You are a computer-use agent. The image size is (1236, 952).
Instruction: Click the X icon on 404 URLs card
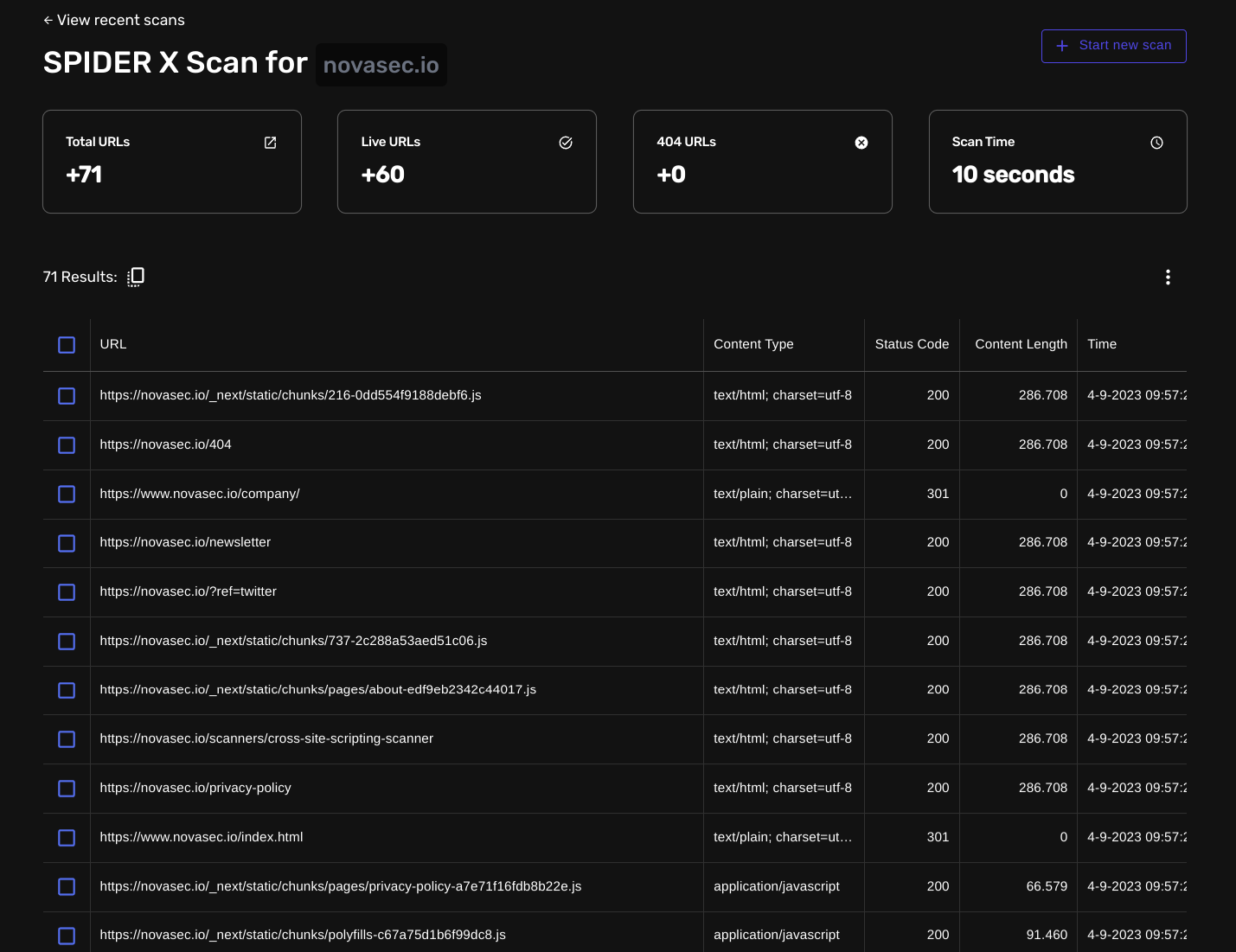click(861, 143)
